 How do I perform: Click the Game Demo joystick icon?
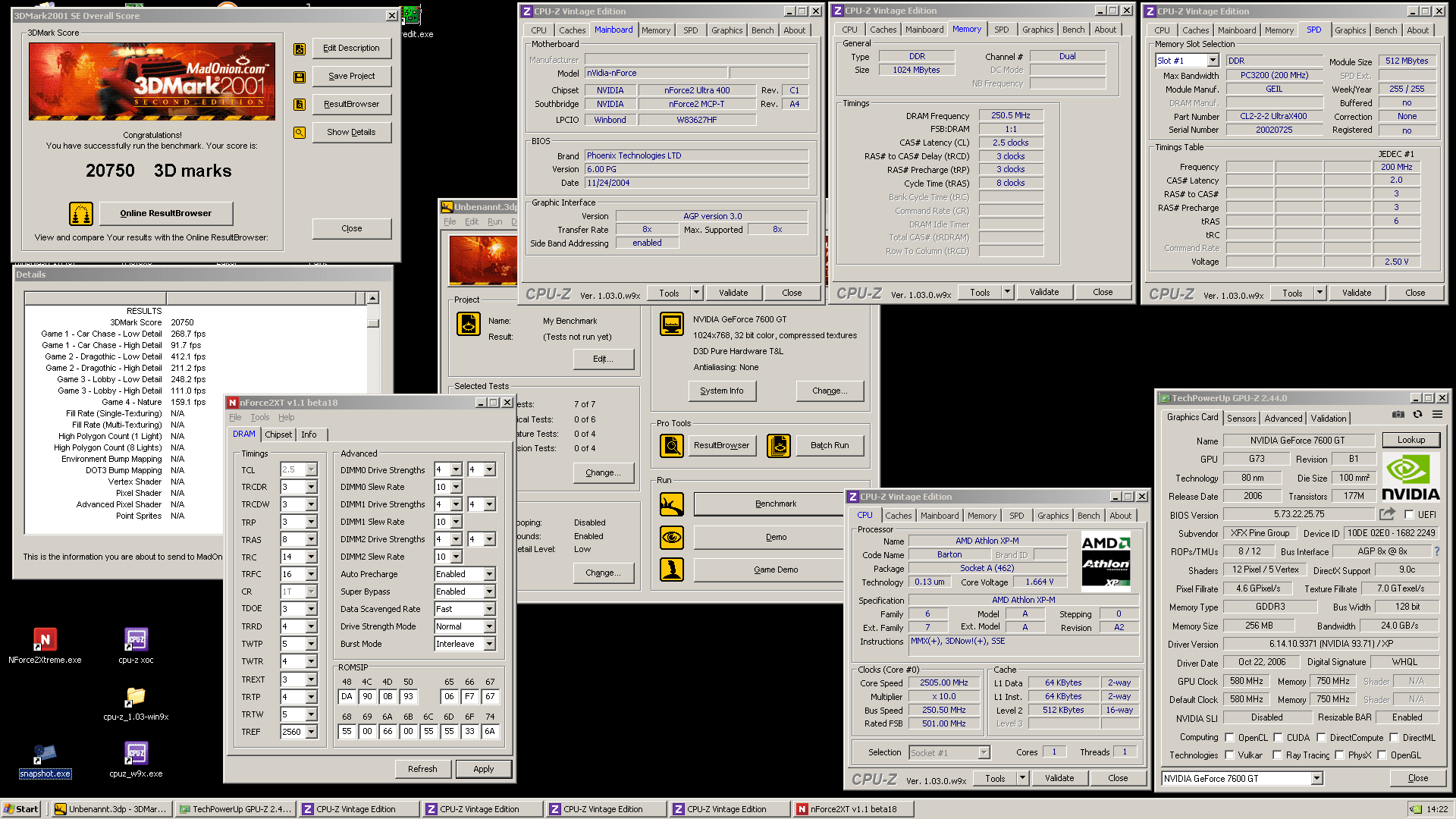point(672,570)
